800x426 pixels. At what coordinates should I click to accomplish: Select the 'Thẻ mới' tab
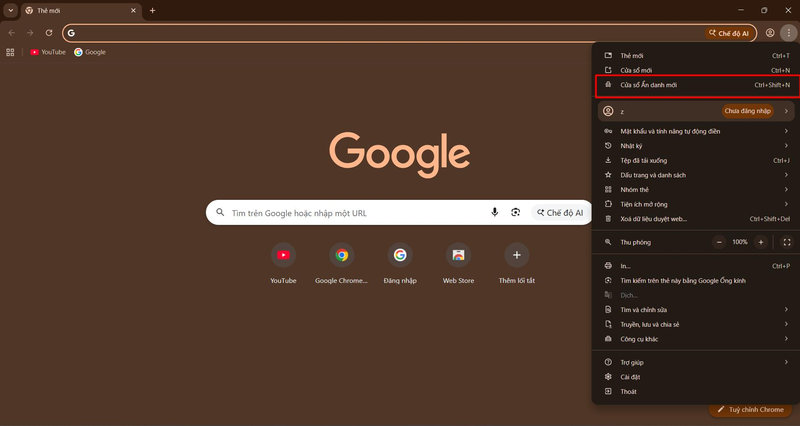(x=82, y=11)
